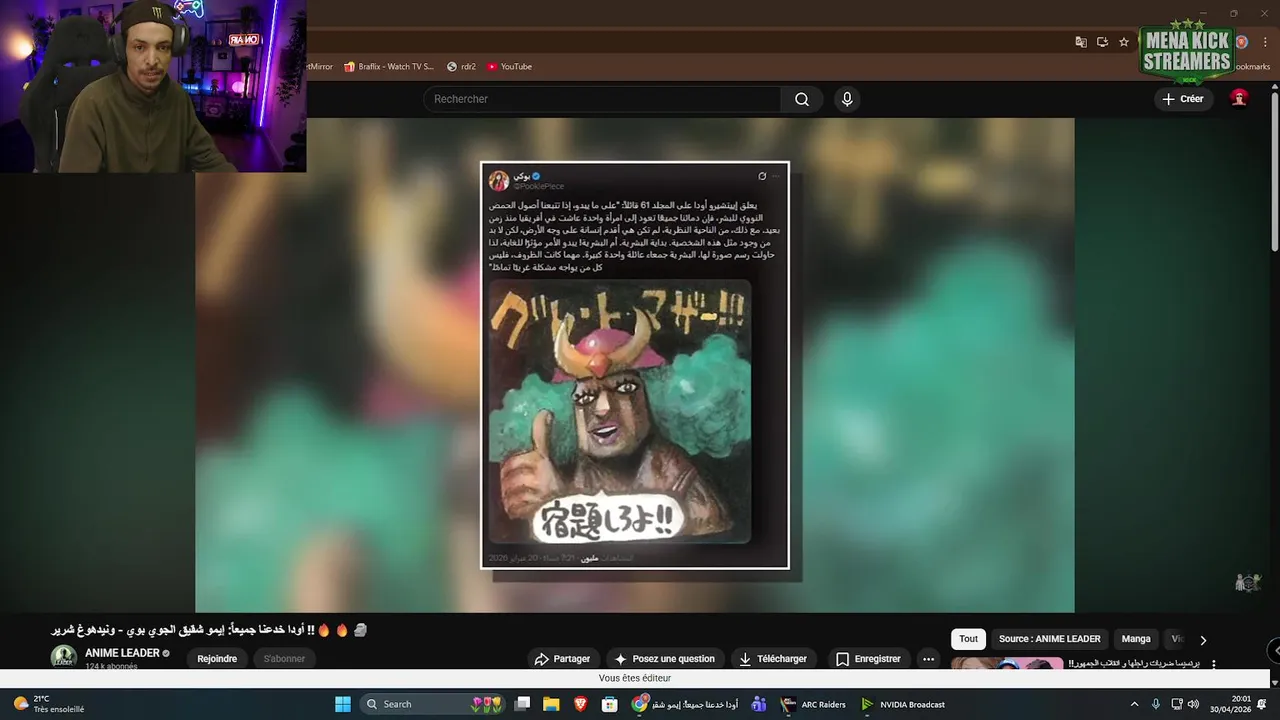Open Microsoft Store from the taskbar
Viewport: 1280px width, 720px height.
[x=610, y=704]
